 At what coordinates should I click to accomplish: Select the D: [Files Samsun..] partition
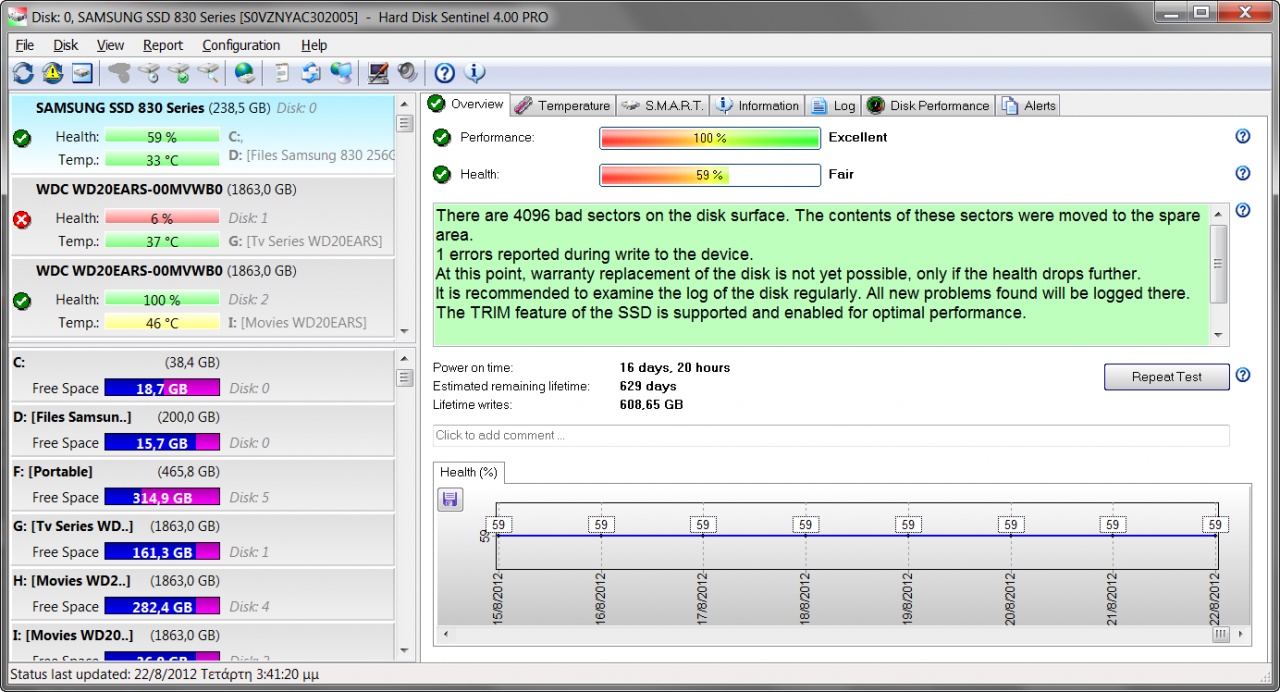click(203, 431)
